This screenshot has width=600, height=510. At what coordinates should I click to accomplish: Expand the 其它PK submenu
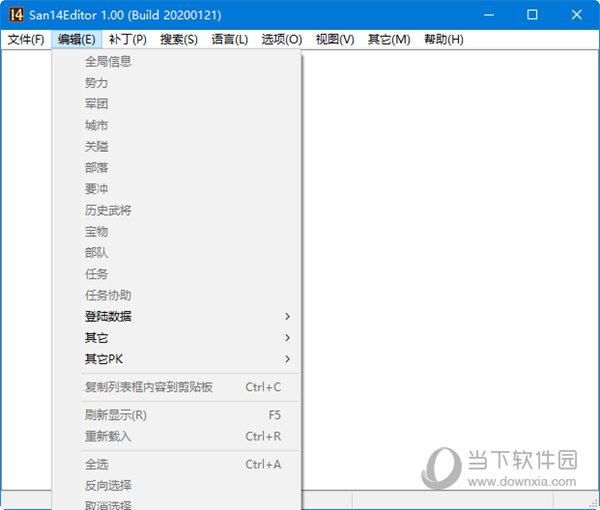[x=176, y=359]
